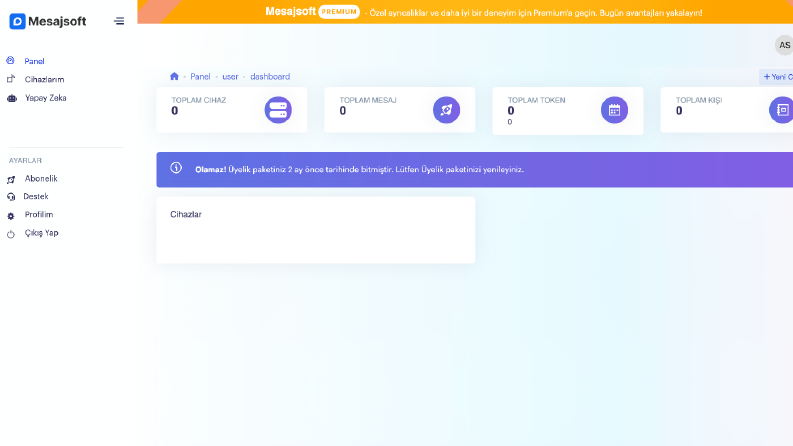Screen dimensions: 793x446
Task: Log out with the Çıkış Yap link
Action: tap(41, 233)
